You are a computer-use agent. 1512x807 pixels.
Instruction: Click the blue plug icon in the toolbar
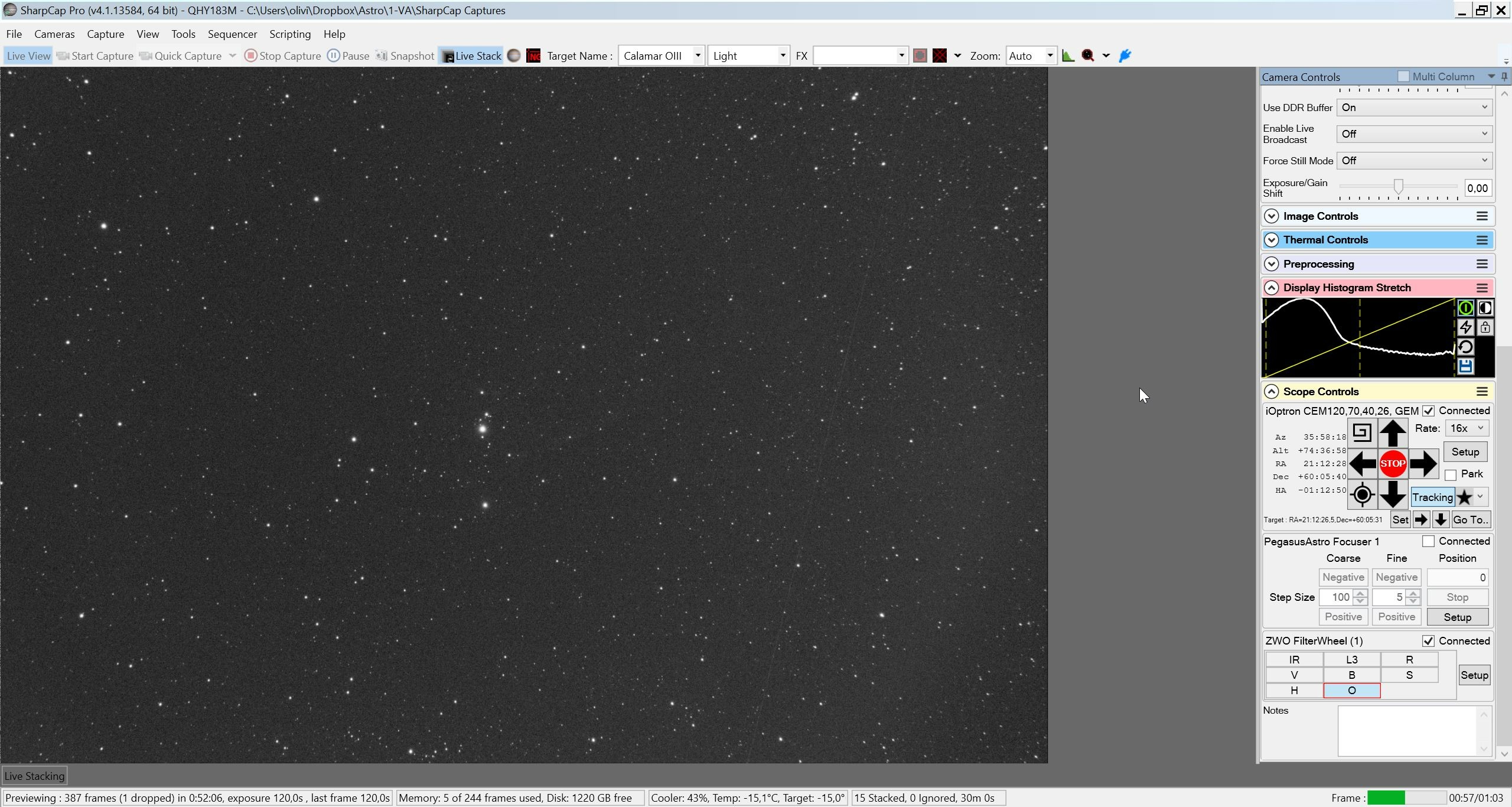point(1125,56)
